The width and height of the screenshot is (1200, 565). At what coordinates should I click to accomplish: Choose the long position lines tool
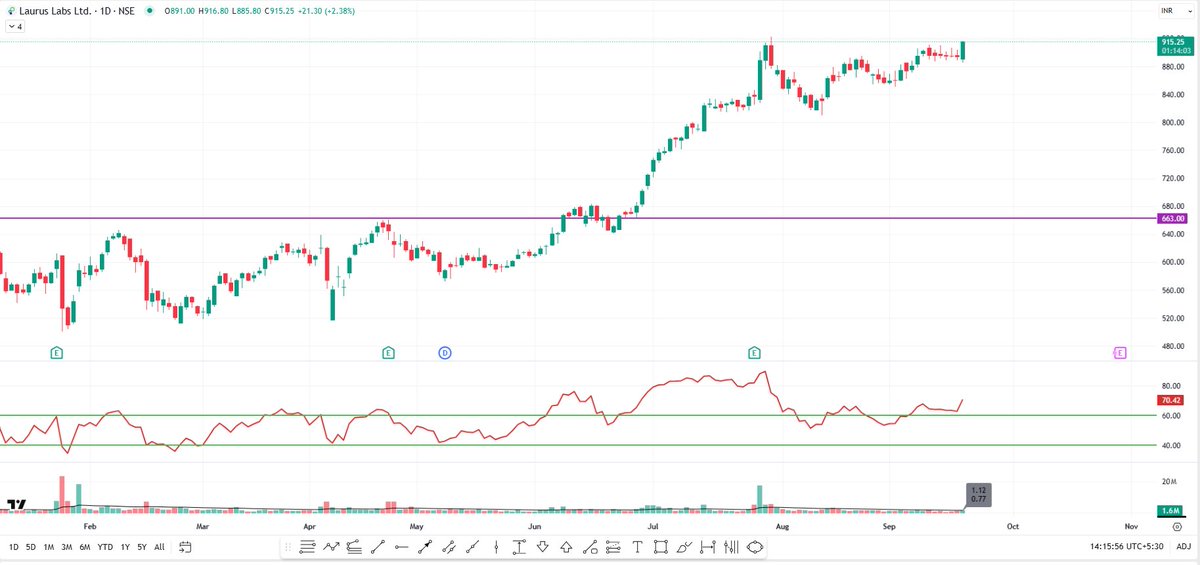coord(613,547)
